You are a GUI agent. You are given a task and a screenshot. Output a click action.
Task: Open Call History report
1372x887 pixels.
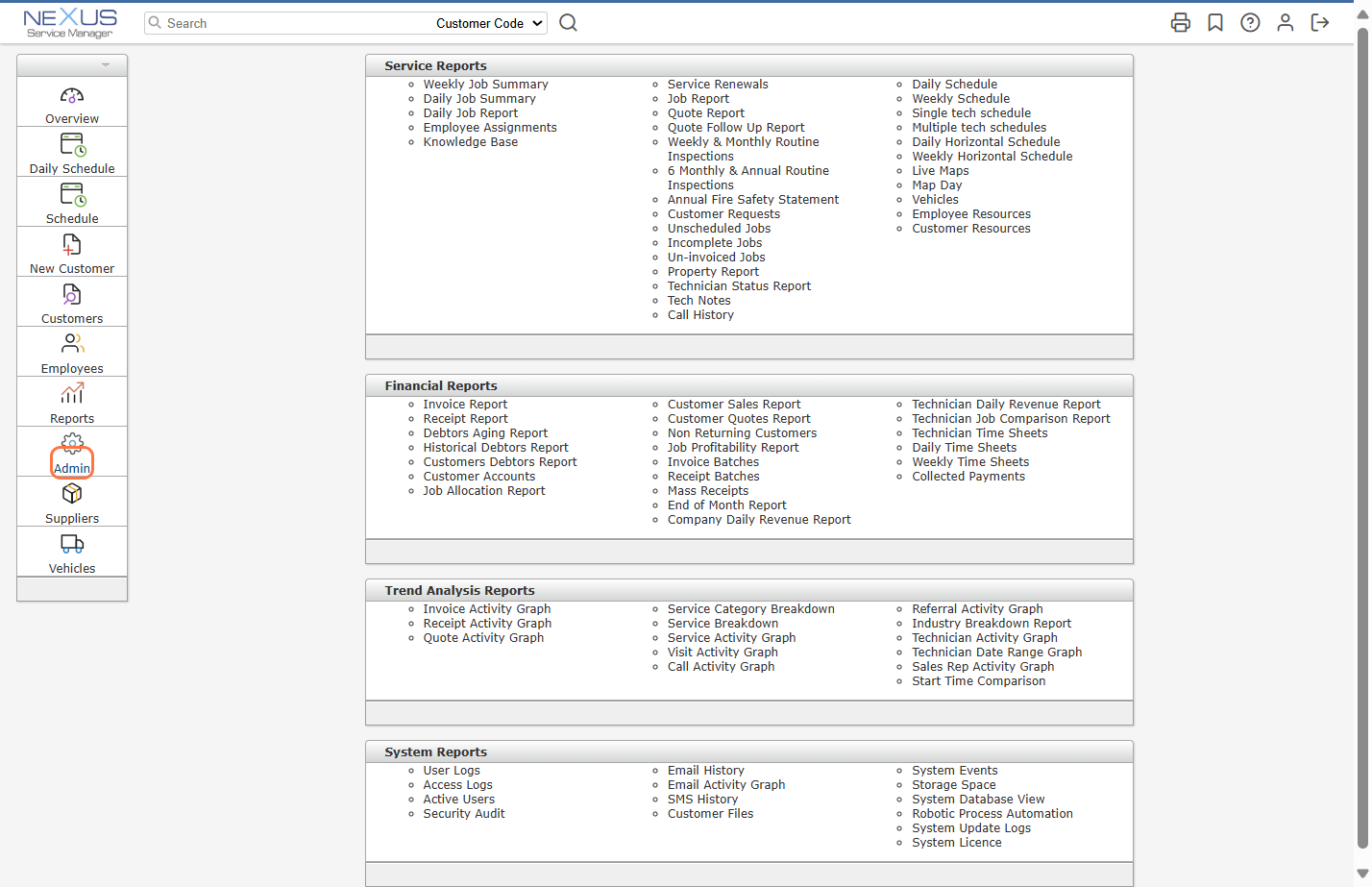[700, 315]
